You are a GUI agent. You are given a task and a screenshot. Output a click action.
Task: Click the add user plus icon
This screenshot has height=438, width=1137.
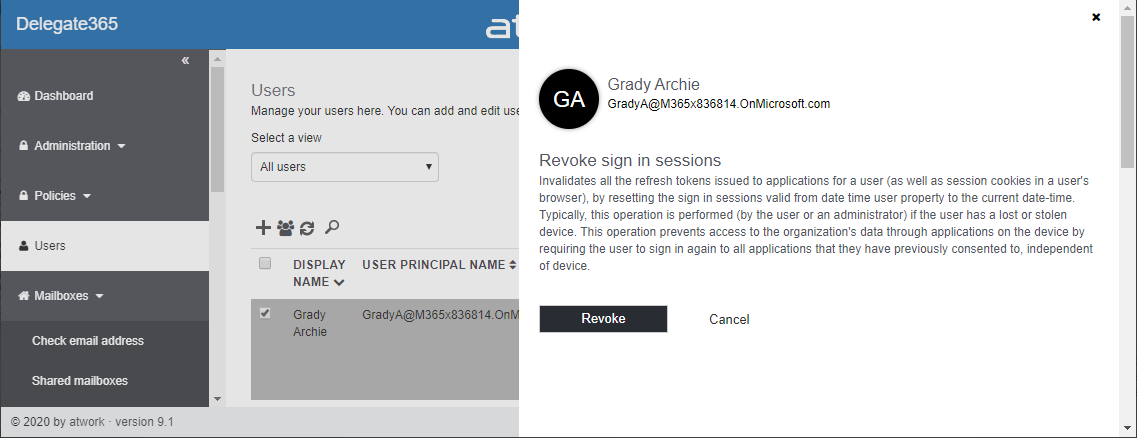point(263,228)
